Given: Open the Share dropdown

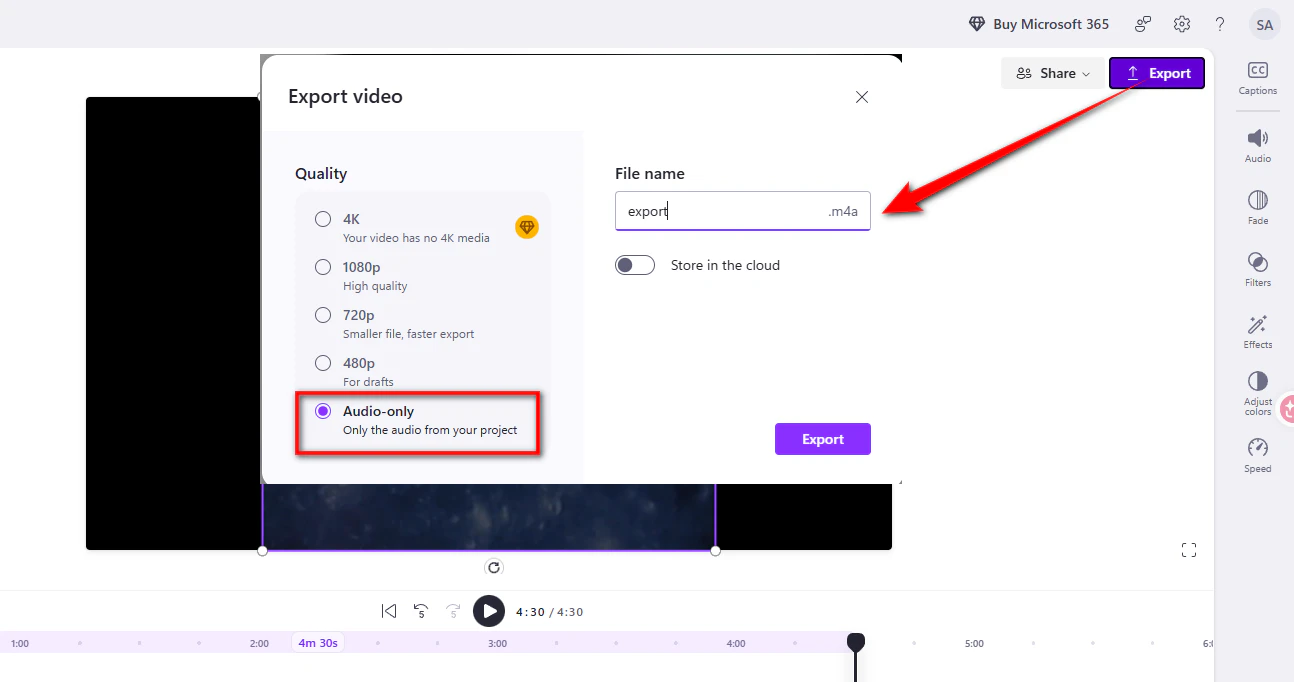Looking at the screenshot, I should pos(1052,72).
